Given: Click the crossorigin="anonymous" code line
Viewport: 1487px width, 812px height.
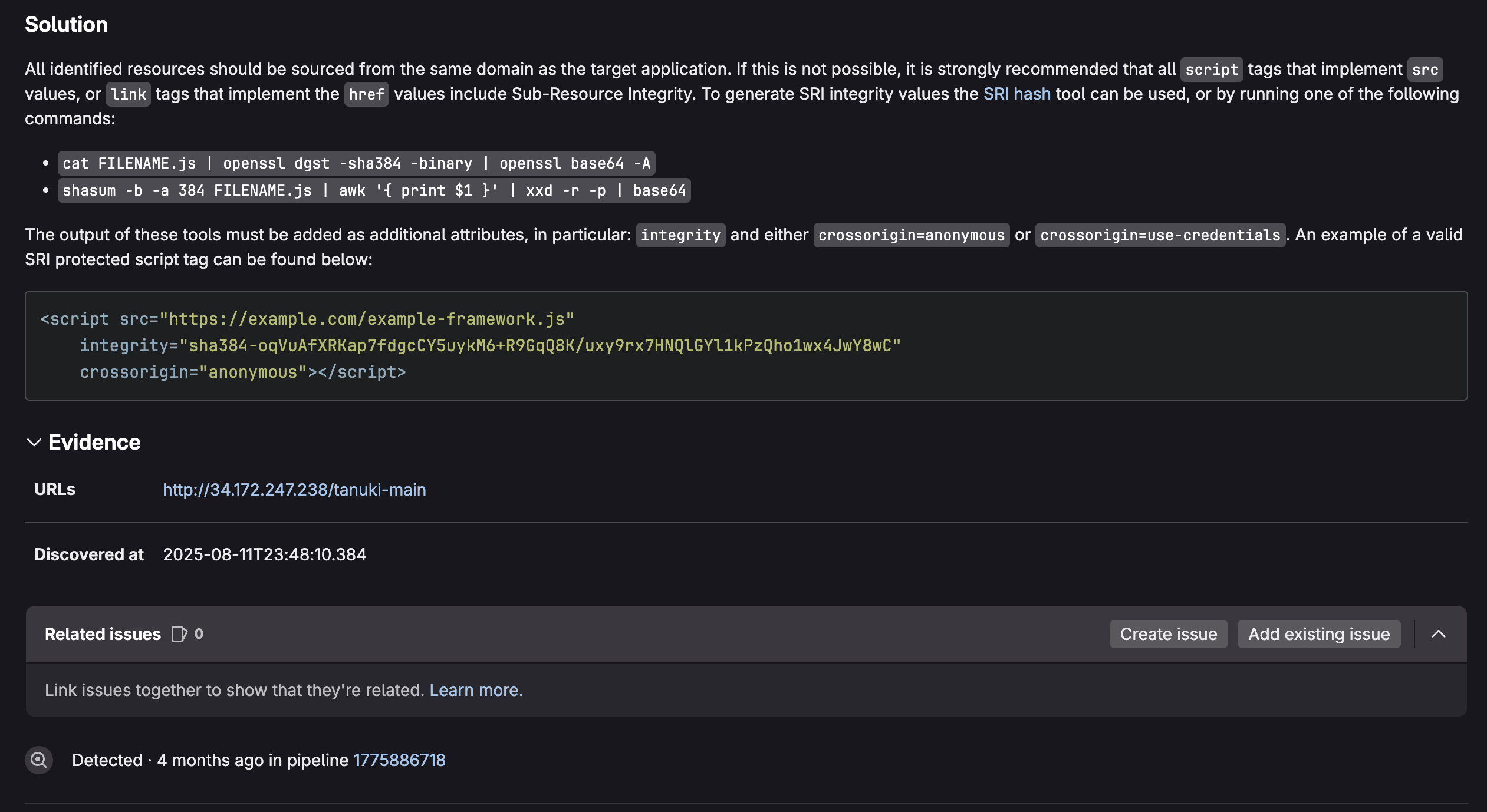Looking at the screenshot, I should pyautogui.click(x=243, y=372).
